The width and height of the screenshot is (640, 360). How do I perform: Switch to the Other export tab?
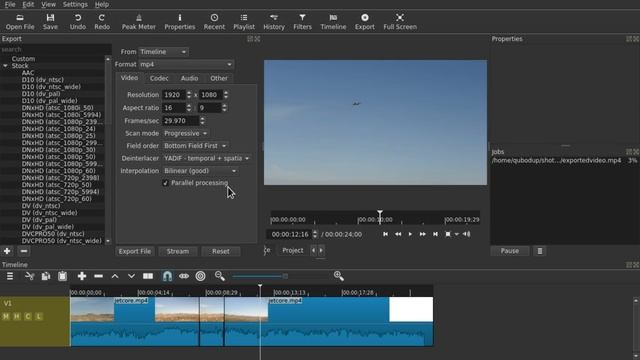pos(219,78)
